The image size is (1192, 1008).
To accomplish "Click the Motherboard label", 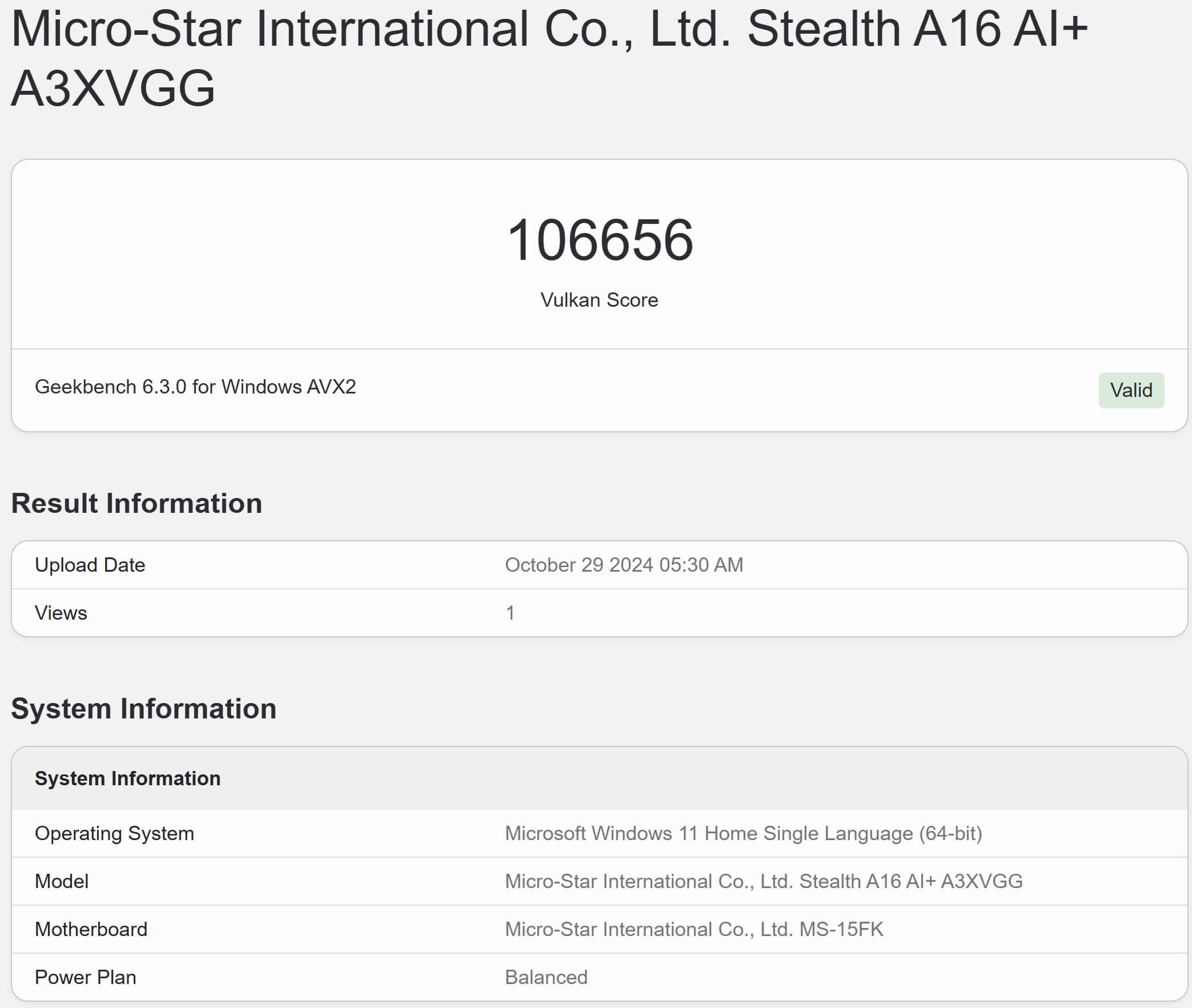I will [x=91, y=929].
